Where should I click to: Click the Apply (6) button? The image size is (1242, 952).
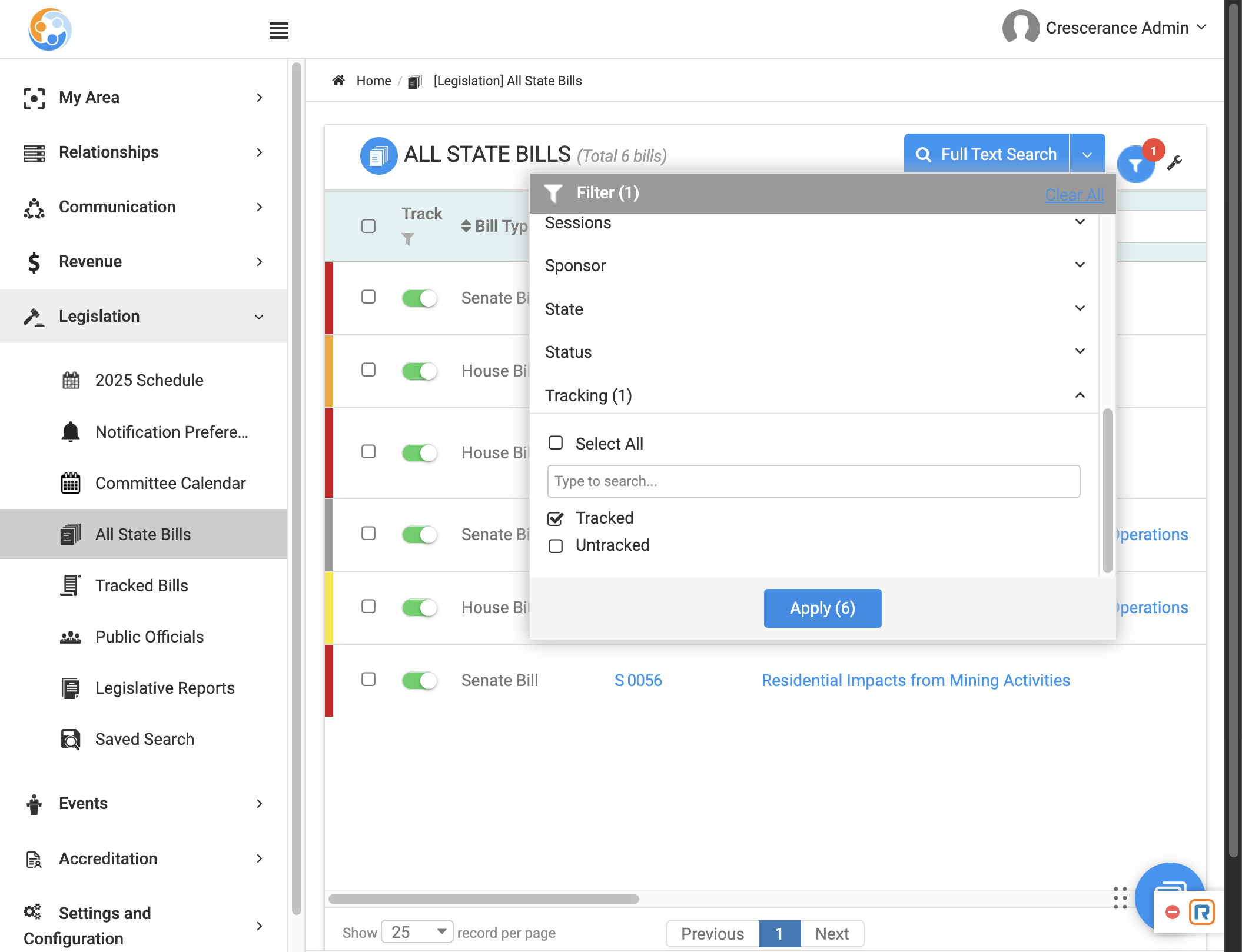click(822, 608)
